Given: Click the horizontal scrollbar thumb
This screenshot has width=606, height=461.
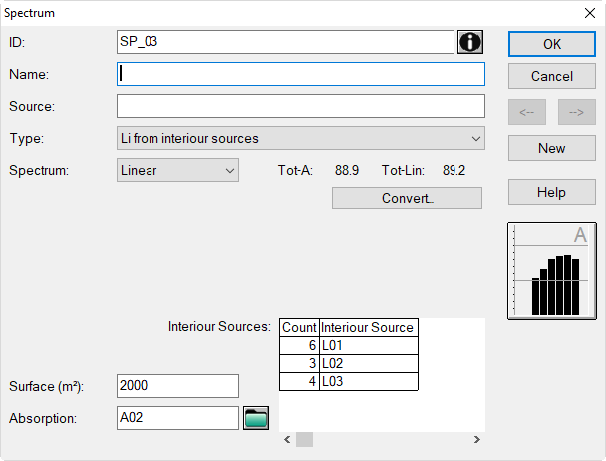Looking at the screenshot, I should [x=305, y=439].
